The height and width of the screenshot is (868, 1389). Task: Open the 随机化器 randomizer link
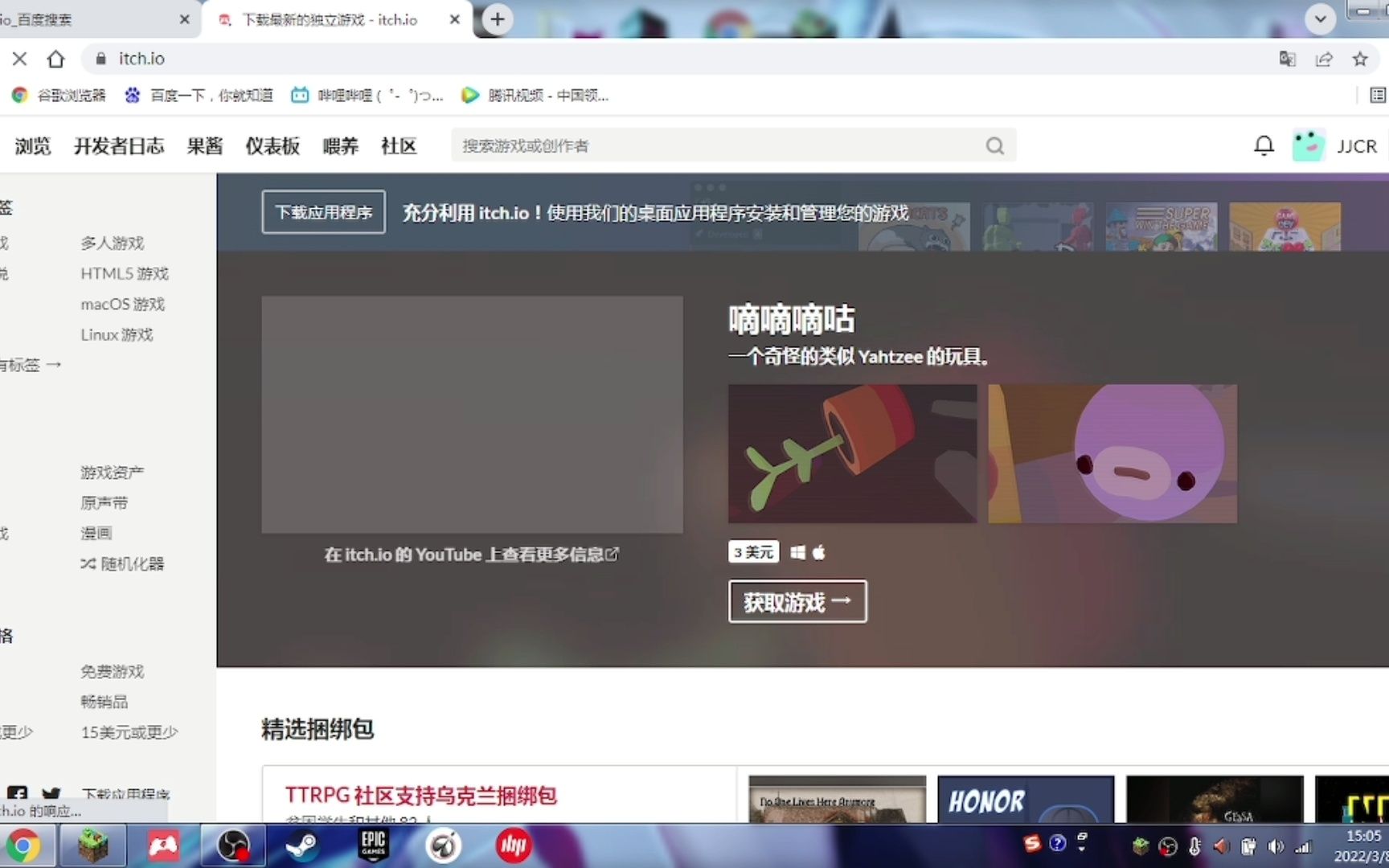[122, 563]
